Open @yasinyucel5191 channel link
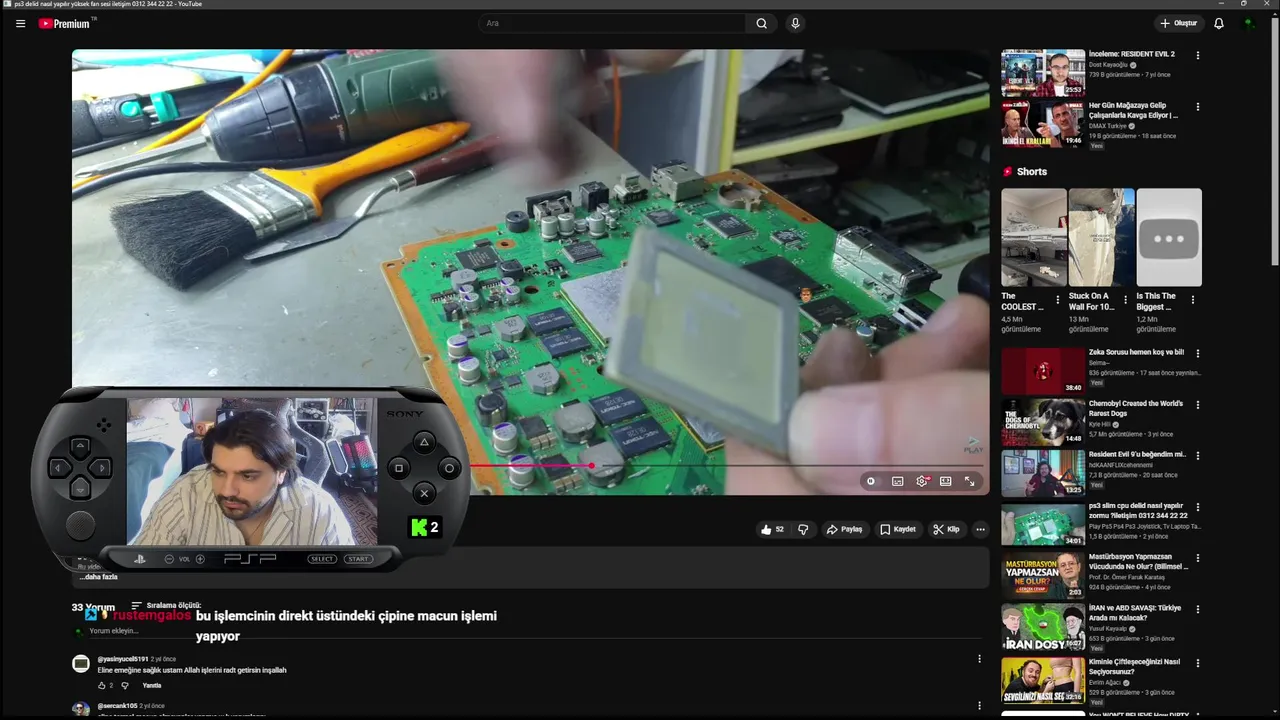Viewport: 1280px width, 720px height. [122, 659]
